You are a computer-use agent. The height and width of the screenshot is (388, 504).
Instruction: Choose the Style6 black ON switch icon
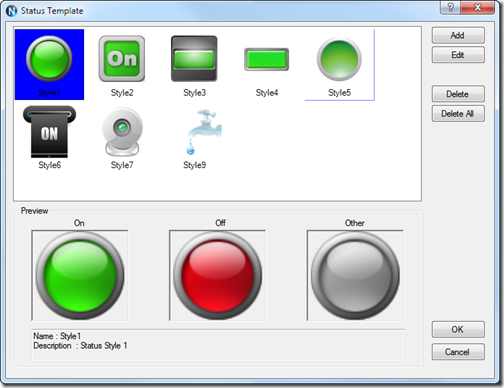49,132
